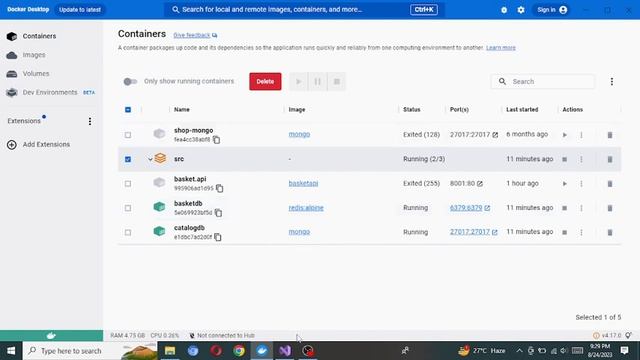Copy the catalogdb container ID

point(218,237)
